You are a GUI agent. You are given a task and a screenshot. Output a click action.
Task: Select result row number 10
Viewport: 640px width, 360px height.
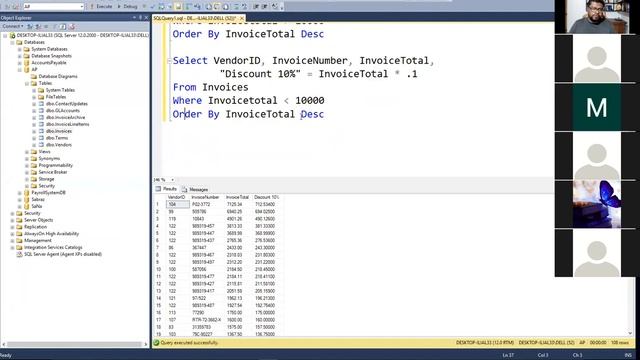tap(159, 269)
